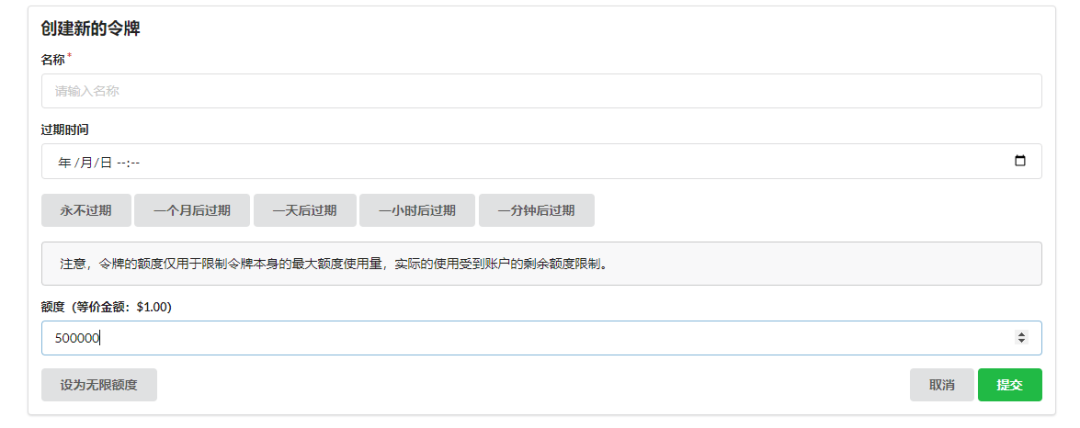This screenshot has height=428, width=1080.
Task: Open the calendar picker for expiration time
Action: click(x=1020, y=161)
